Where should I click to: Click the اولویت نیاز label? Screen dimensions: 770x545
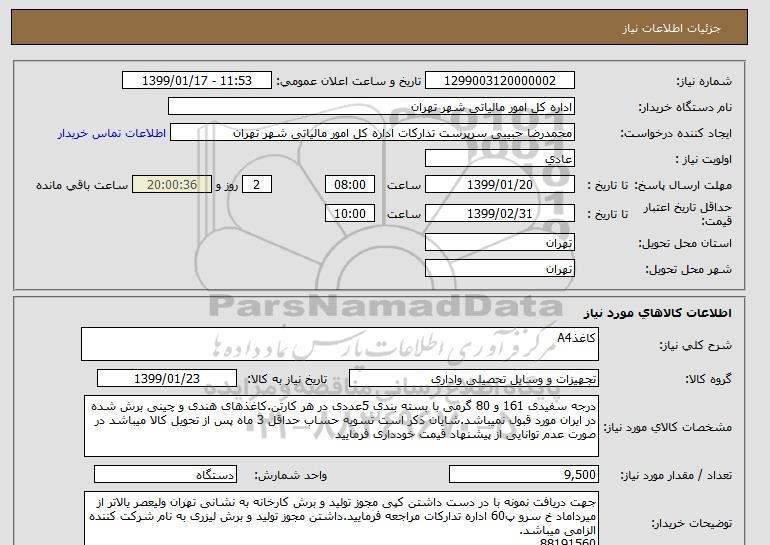point(703,160)
